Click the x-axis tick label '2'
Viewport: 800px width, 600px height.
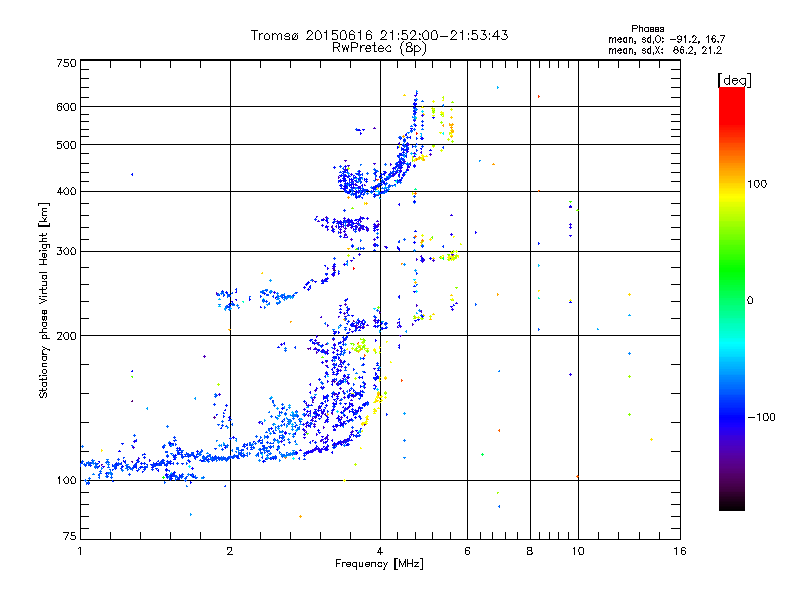(230, 551)
